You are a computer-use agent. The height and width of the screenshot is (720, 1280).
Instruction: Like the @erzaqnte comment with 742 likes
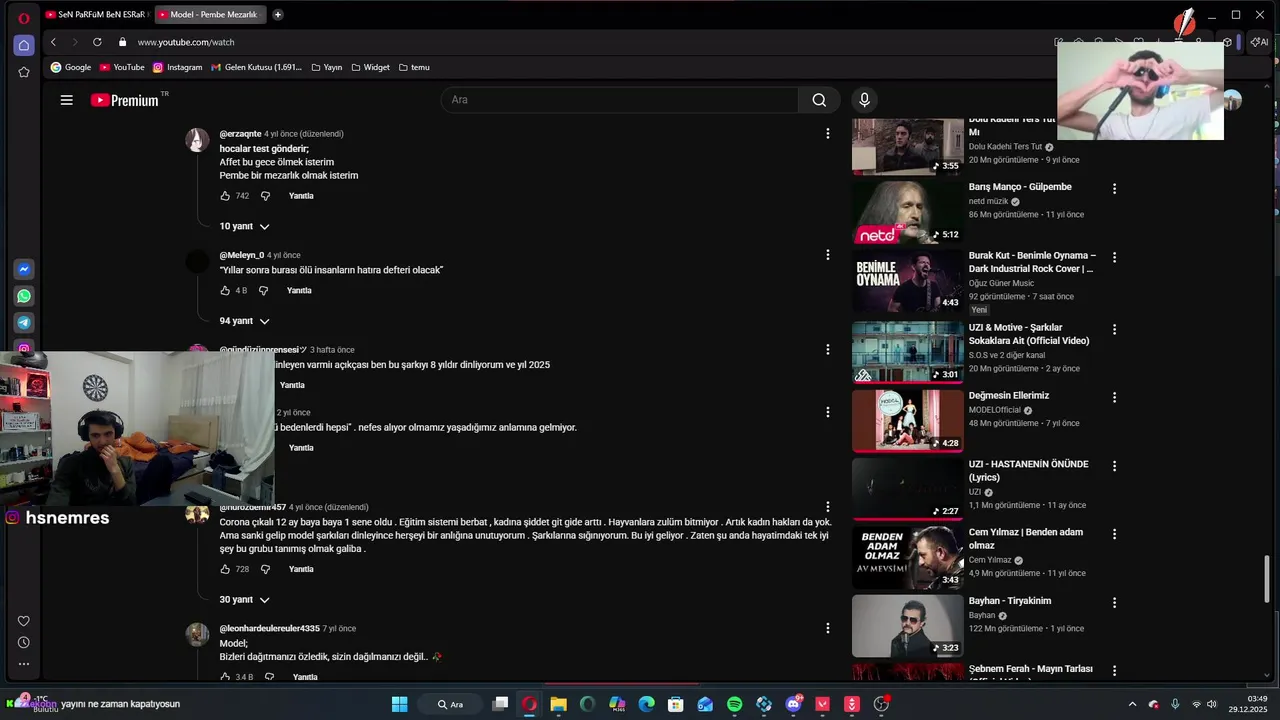tap(225, 196)
